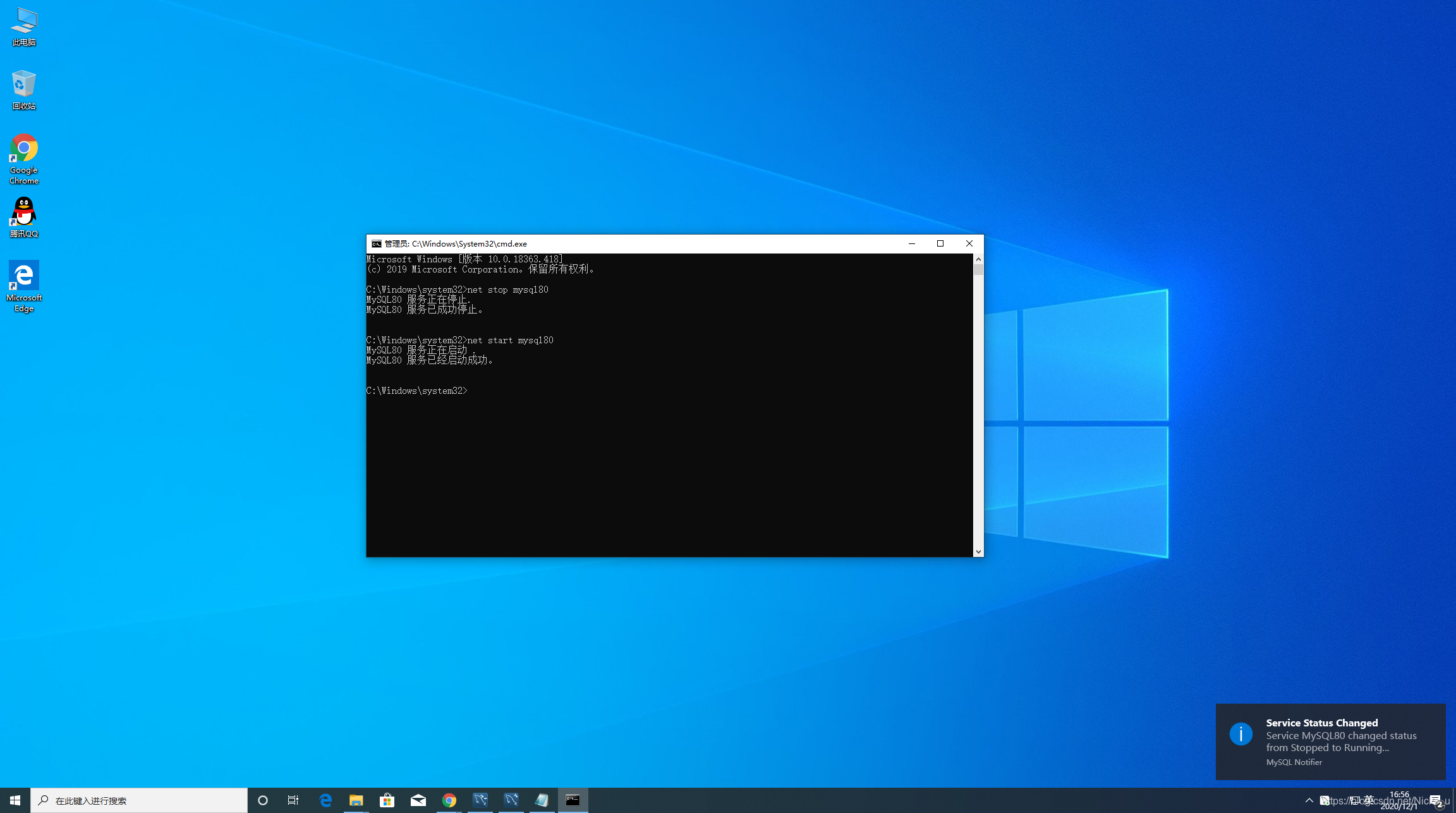This screenshot has height=813, width=1456.
Task: Click cmd window title bar icon menu
Action: pyautogui.click(x=376, y=243)
